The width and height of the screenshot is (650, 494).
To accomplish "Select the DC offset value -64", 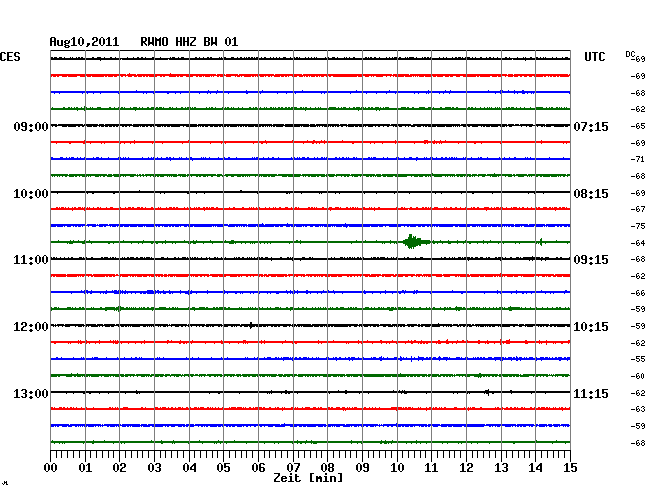I will click(638, 243).
